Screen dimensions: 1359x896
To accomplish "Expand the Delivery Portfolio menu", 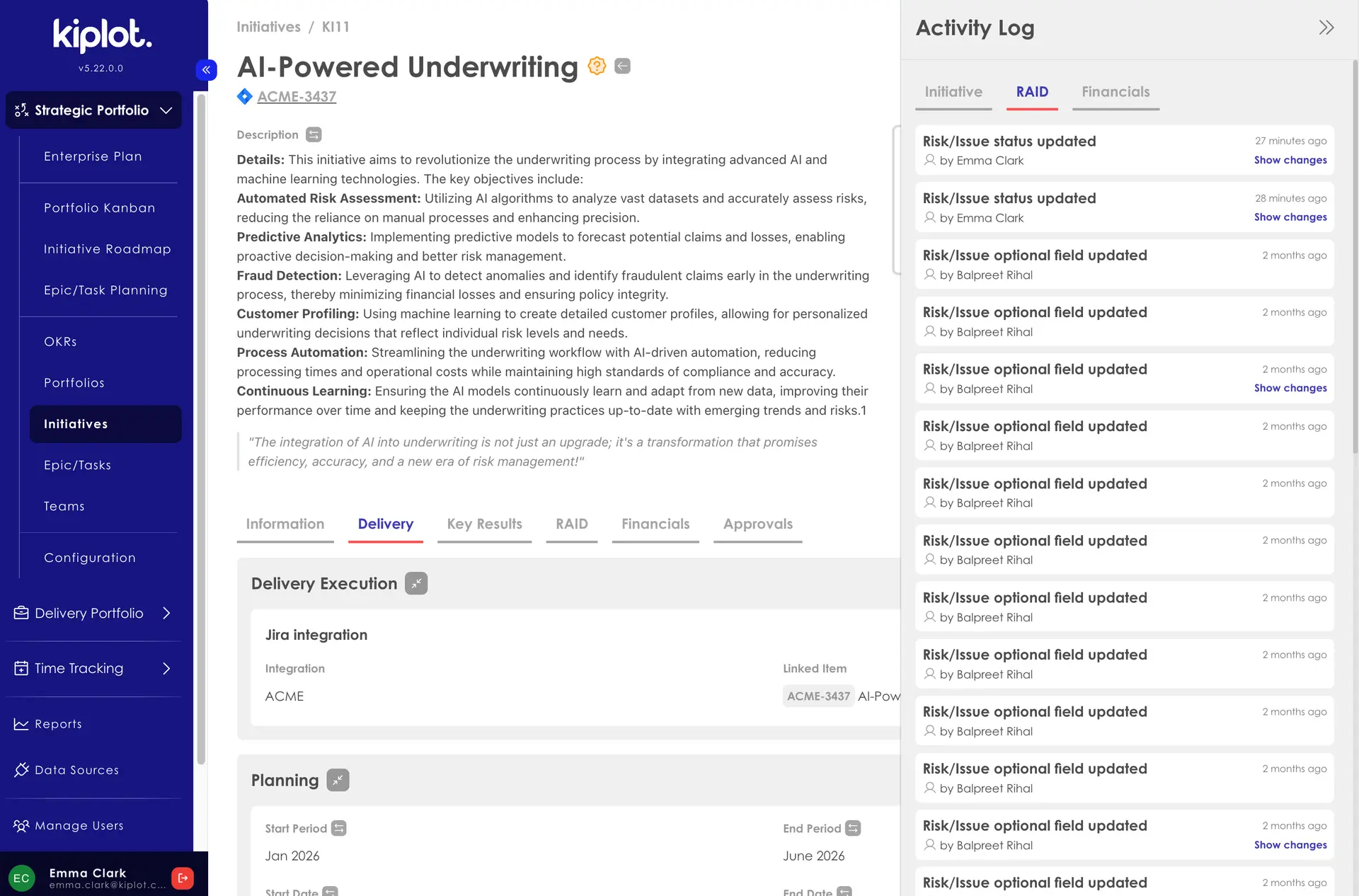I will pyautogui.click(x=93, y=613).
